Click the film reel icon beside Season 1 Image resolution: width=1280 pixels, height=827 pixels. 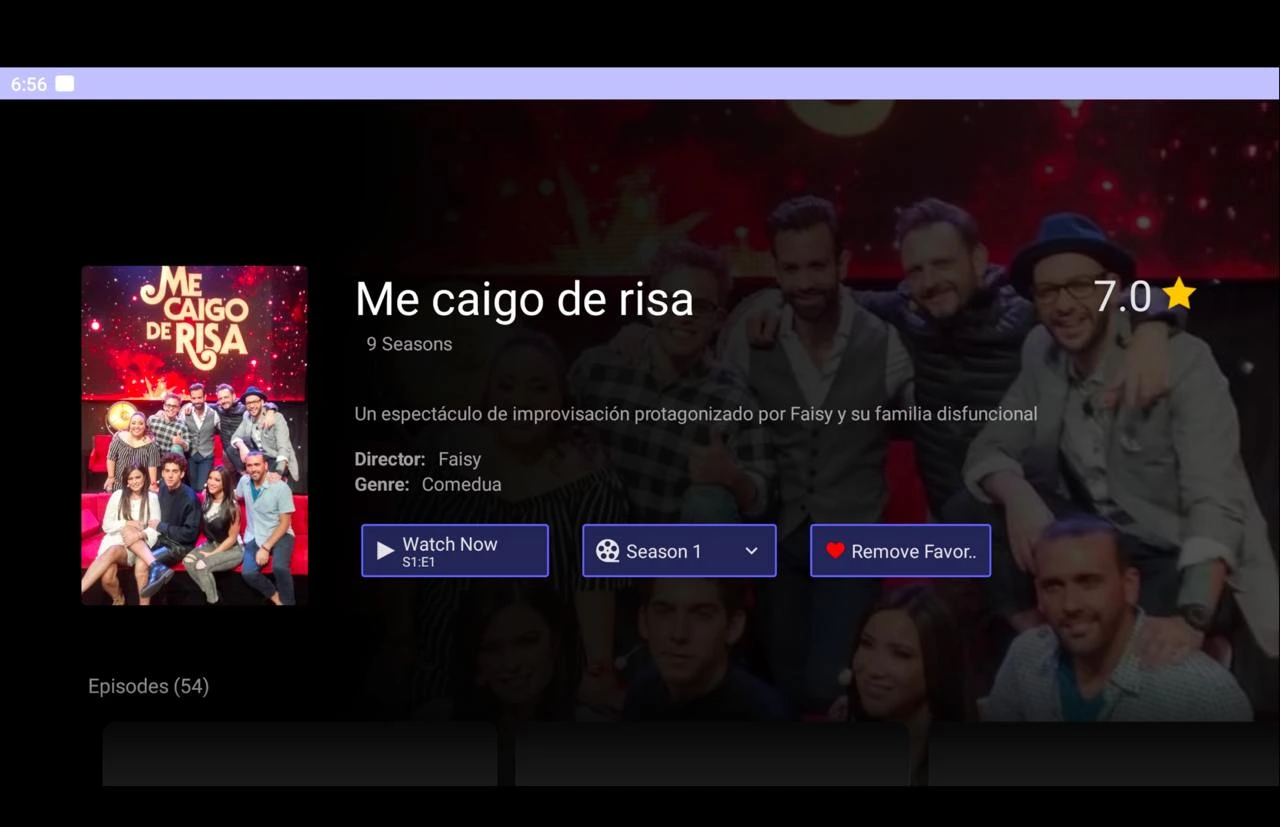click(x=607, y=551)
